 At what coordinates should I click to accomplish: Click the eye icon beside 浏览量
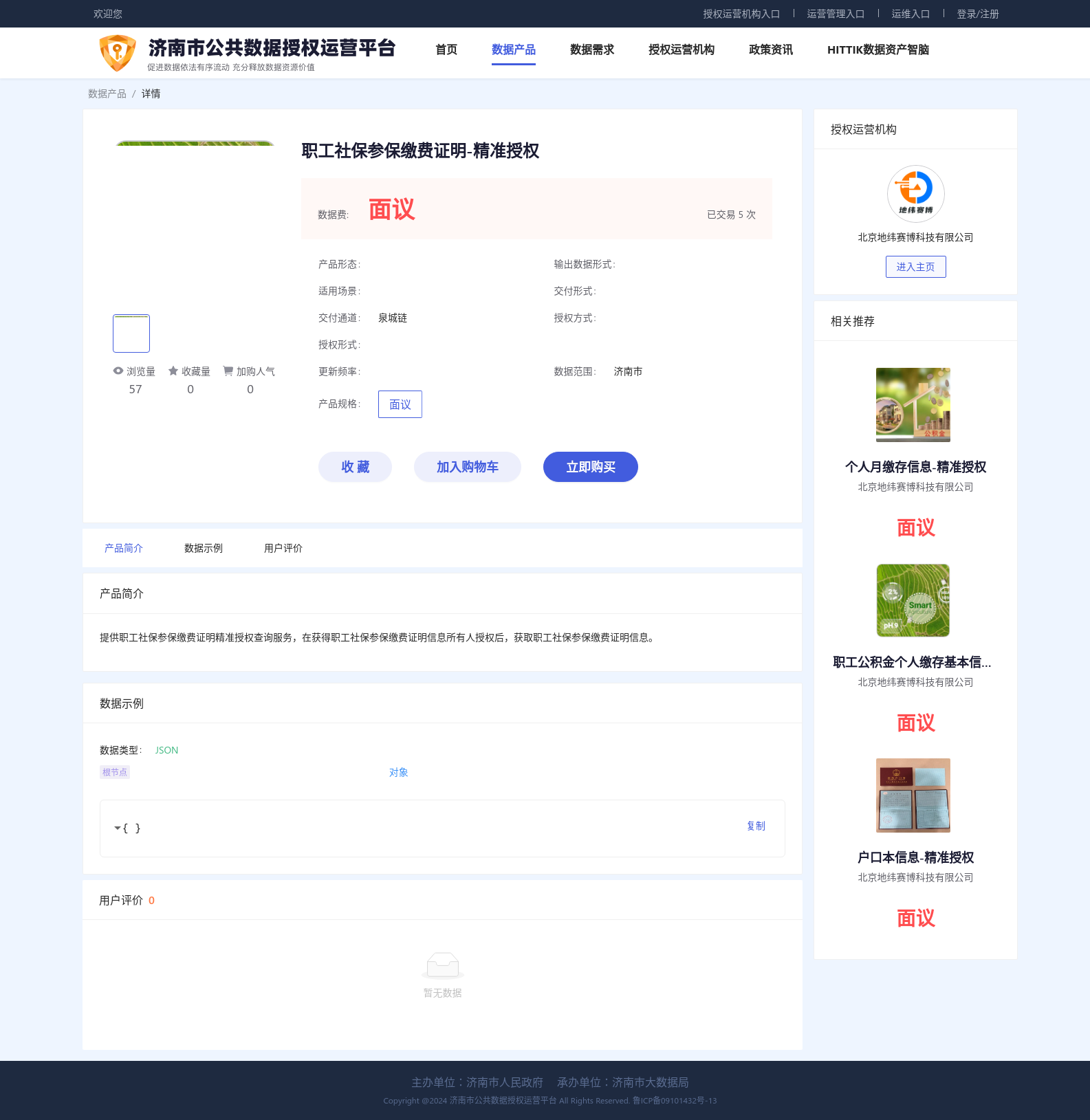[x=118, y=371]
